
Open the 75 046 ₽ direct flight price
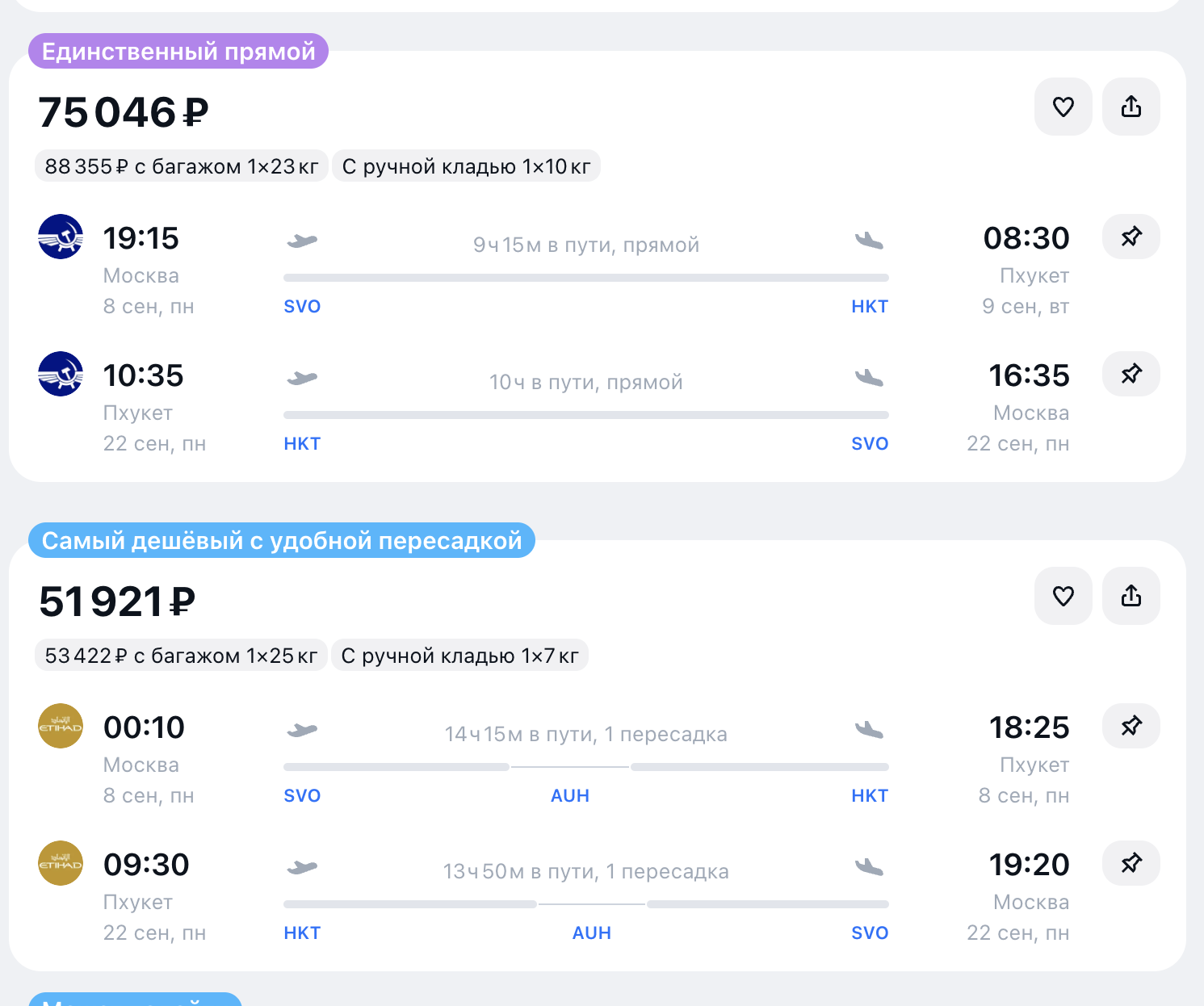[124, 112]
